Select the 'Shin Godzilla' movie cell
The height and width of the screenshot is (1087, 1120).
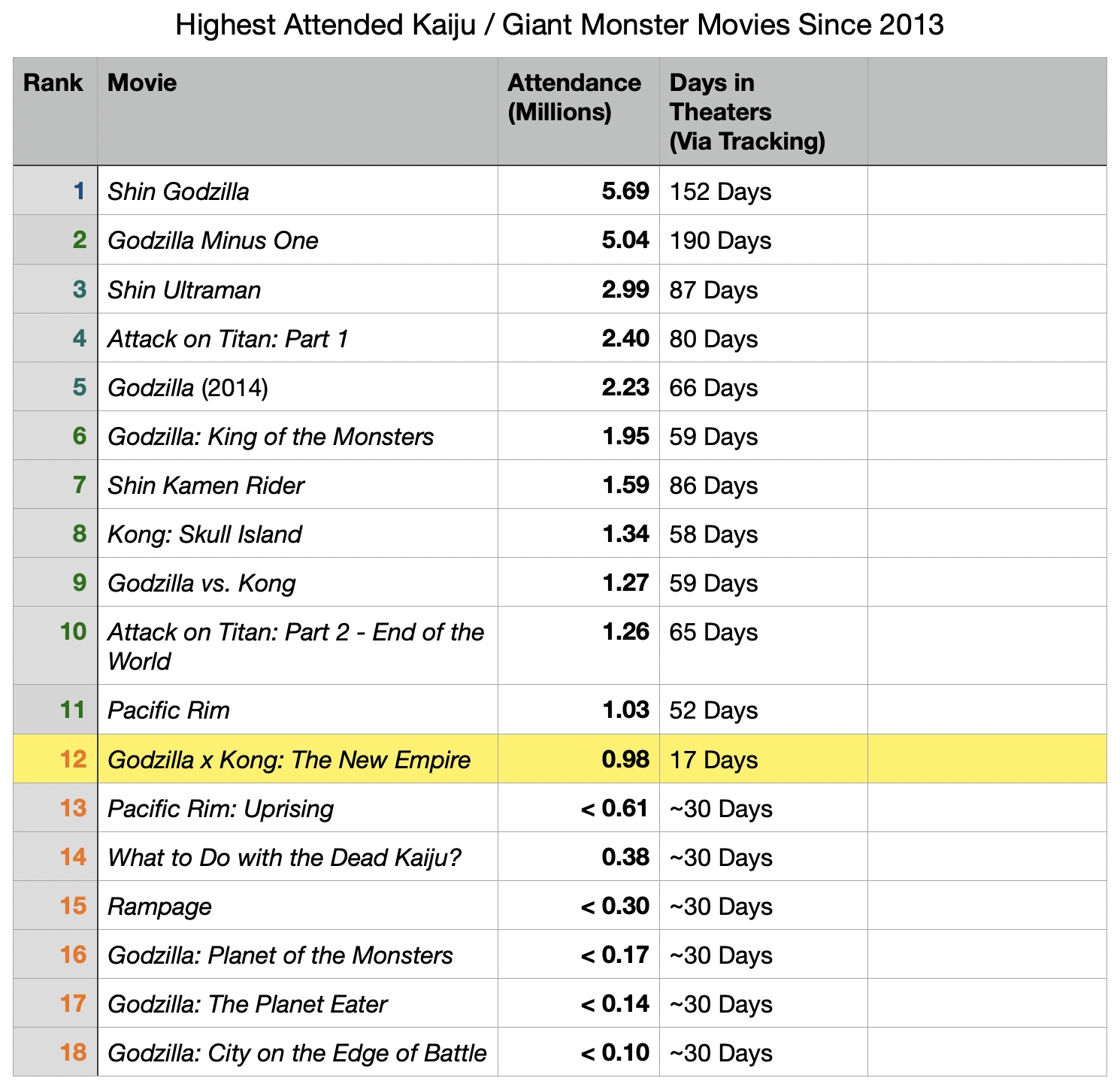click(298, 191)
